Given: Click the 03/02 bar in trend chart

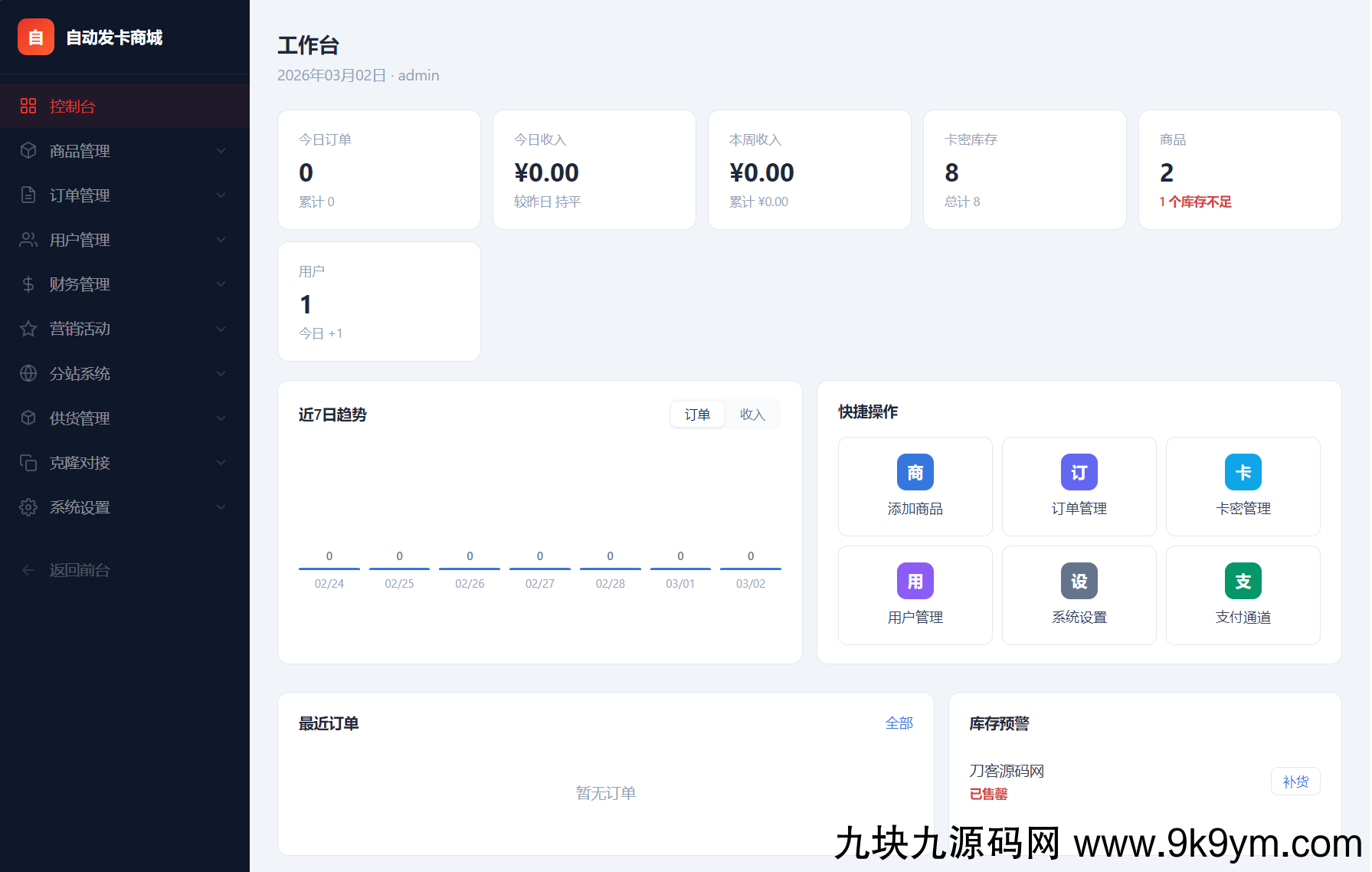Looking at the screenshot, I should [x=750, y=568].
